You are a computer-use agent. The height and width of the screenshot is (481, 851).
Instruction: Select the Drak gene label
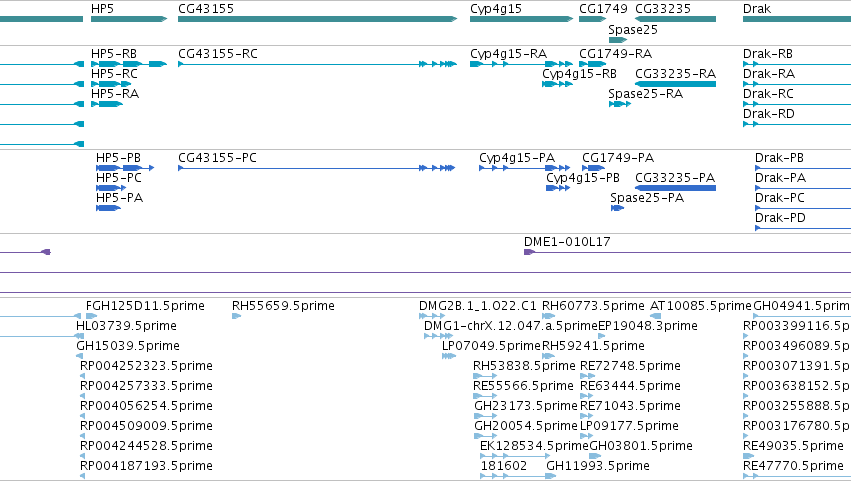click(x=757, y=9)
